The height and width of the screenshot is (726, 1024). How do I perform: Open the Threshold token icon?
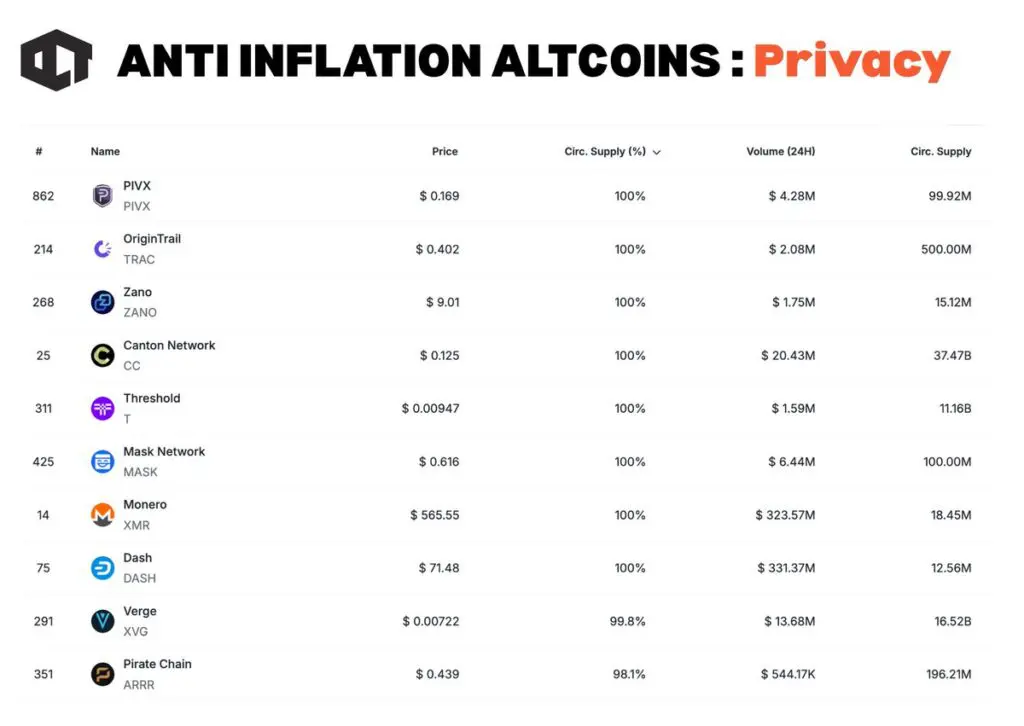click(x=102, y=408)
